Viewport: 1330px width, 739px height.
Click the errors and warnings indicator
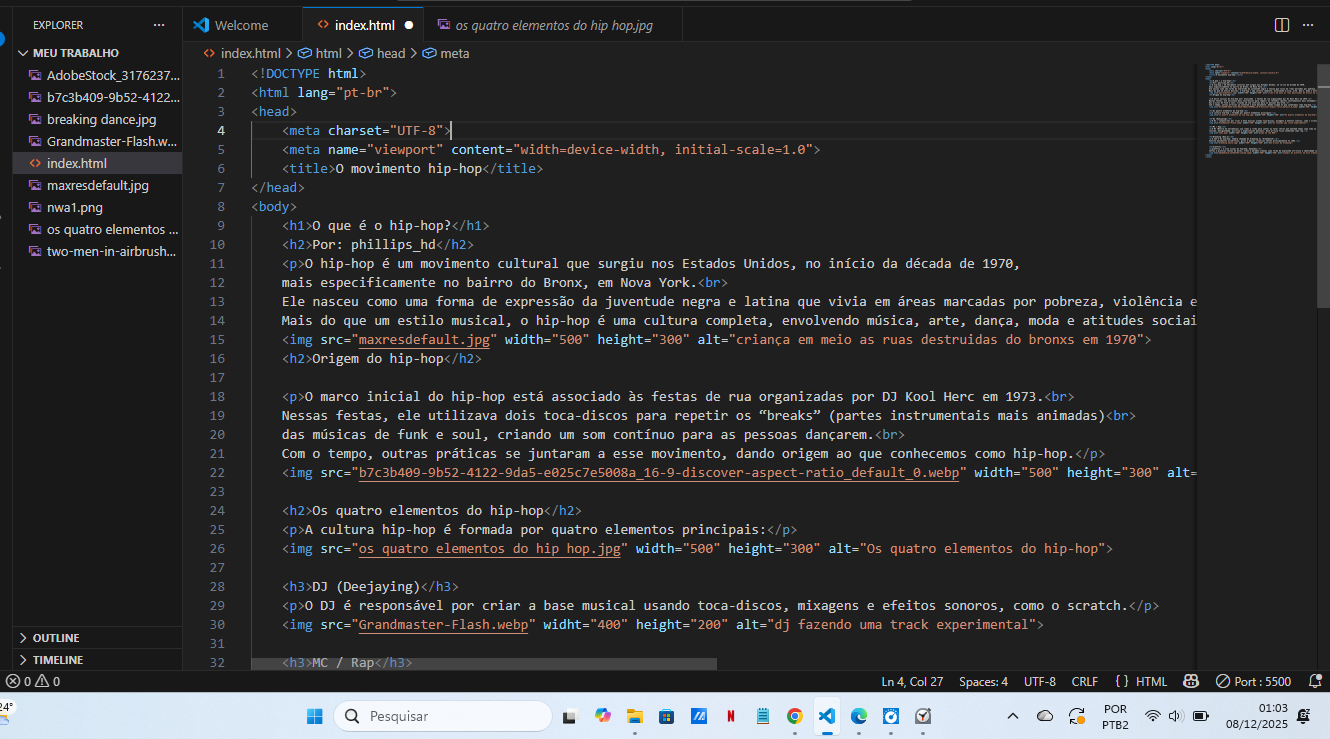[33, 681]
